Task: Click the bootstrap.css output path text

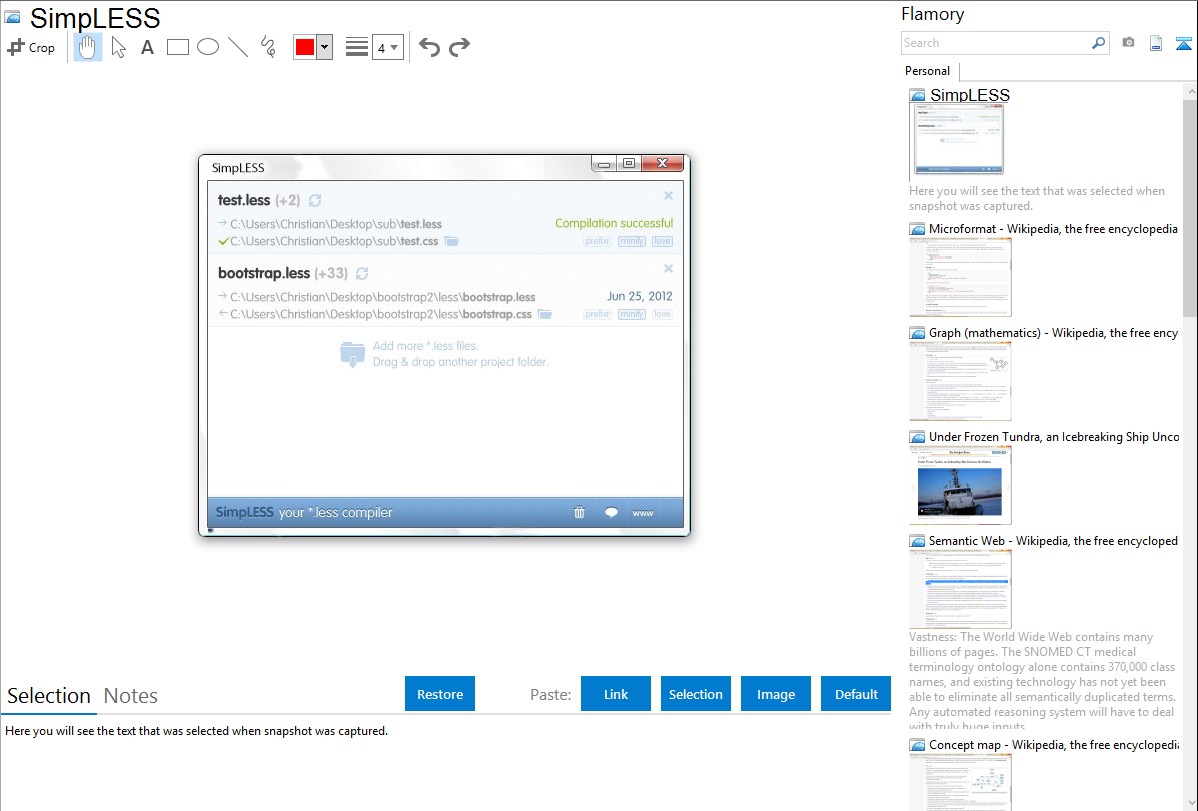Action: 380,314
